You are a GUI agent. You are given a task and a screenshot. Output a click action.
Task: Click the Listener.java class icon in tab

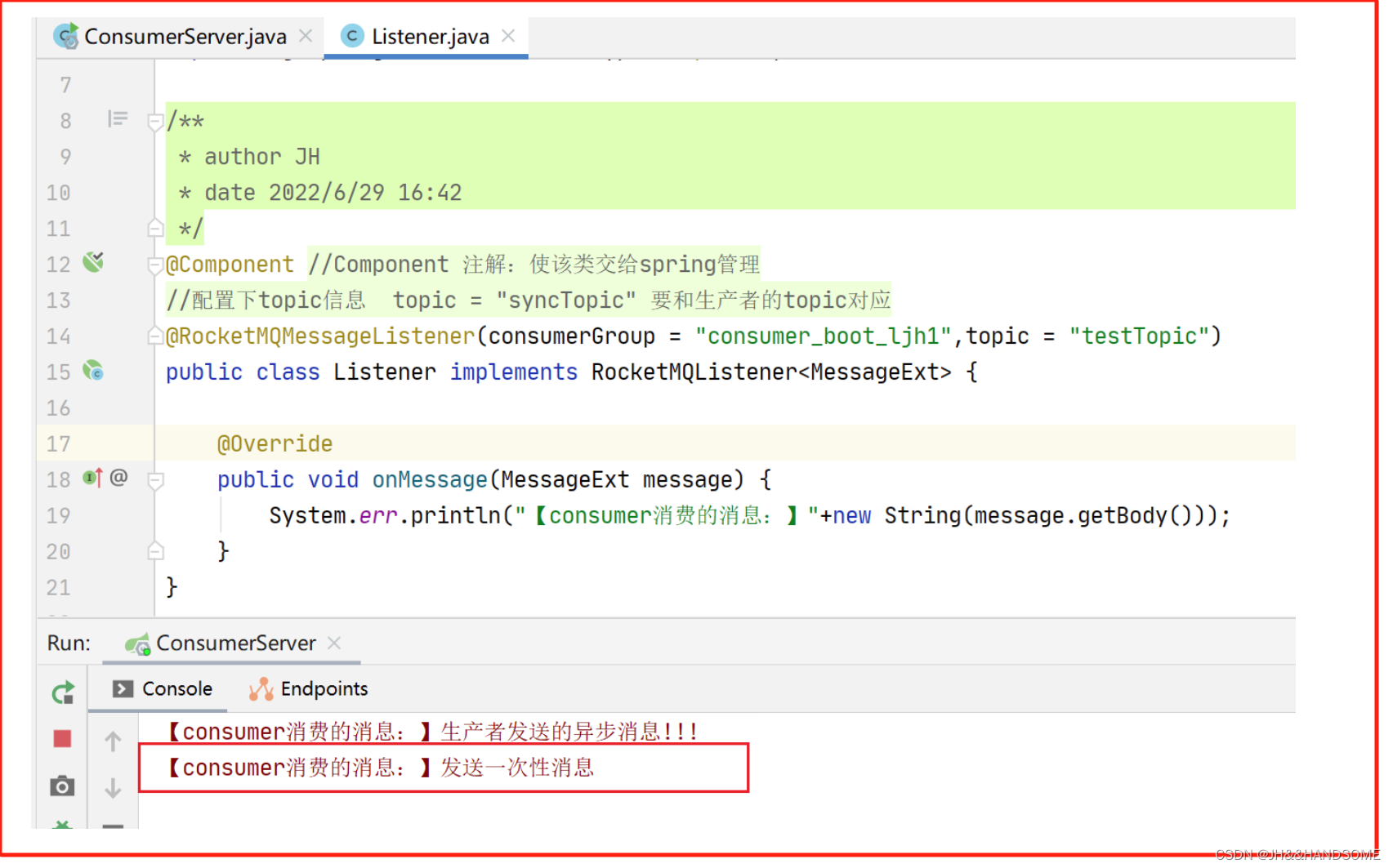[352, 36]
